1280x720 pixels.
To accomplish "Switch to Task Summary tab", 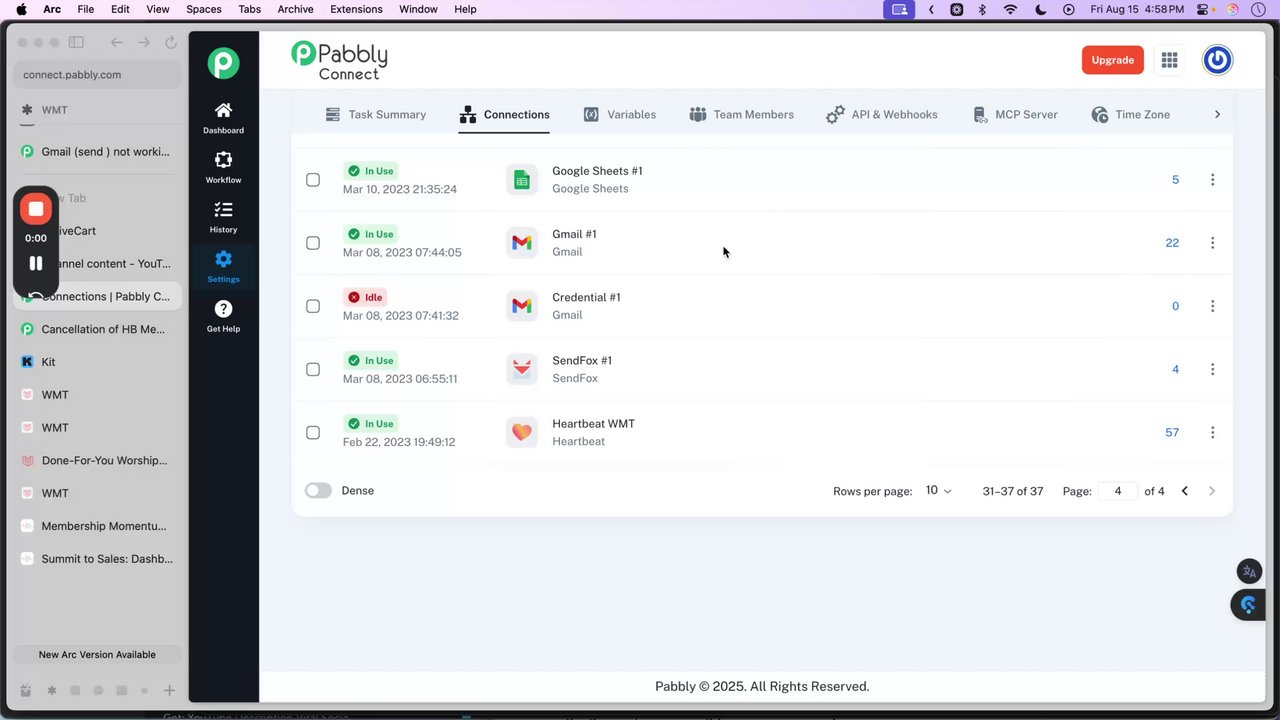I will click(376, 115).
